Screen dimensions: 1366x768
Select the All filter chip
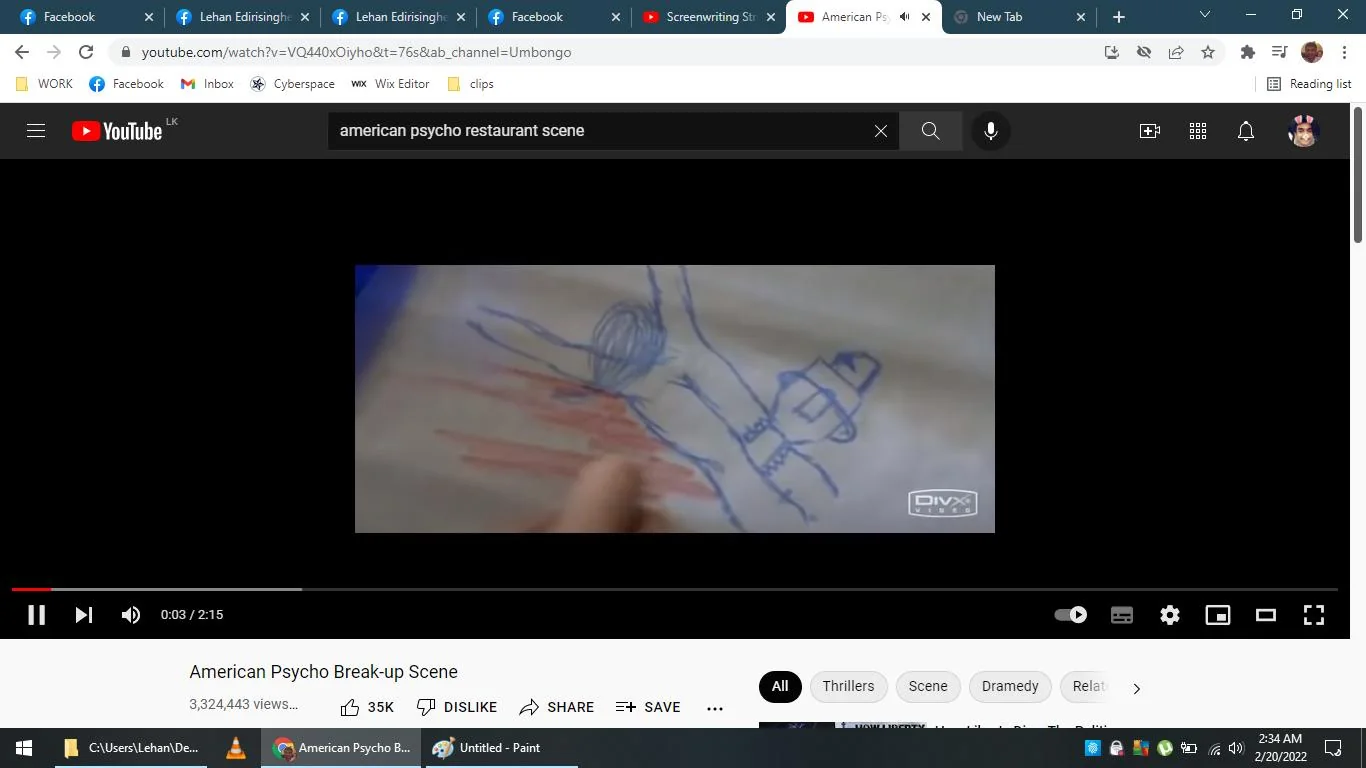[780, 686]
